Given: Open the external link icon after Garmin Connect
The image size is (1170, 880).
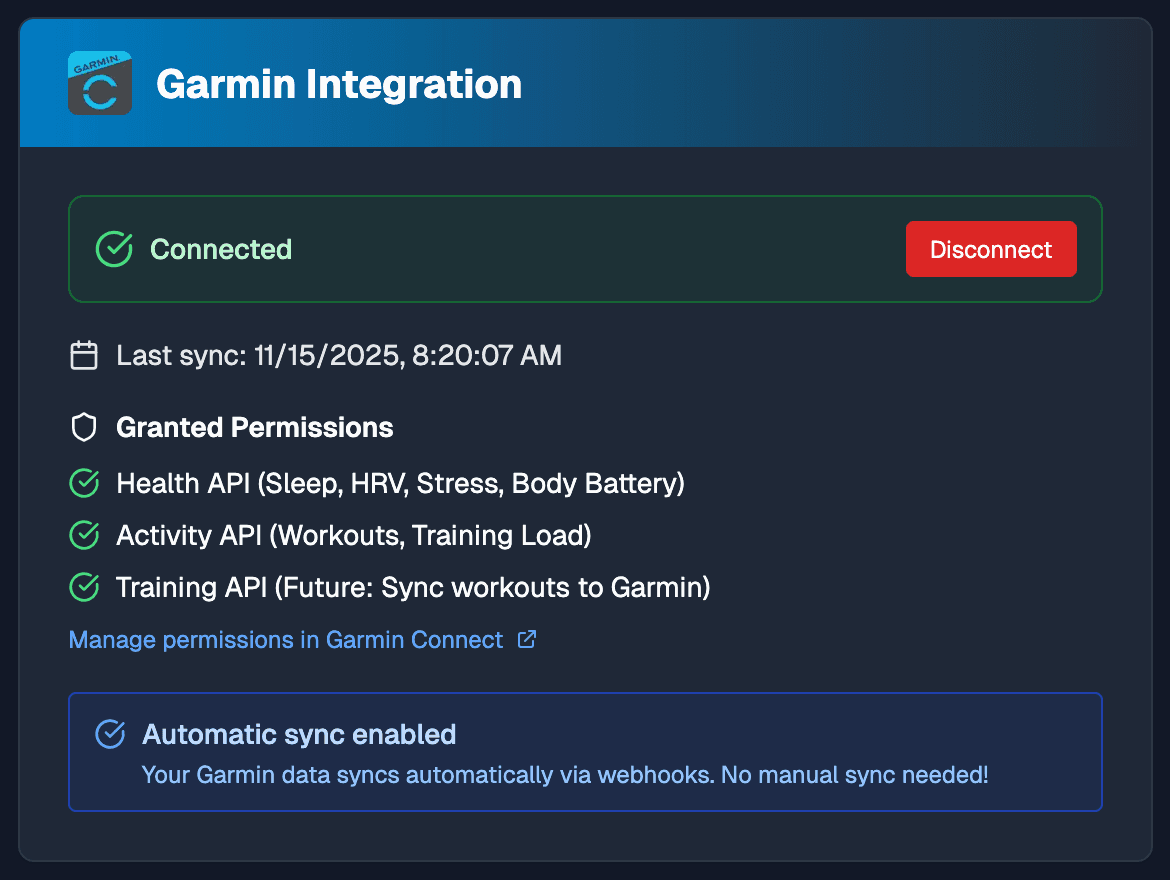Looking at the screenshot, I should [526, 639].
